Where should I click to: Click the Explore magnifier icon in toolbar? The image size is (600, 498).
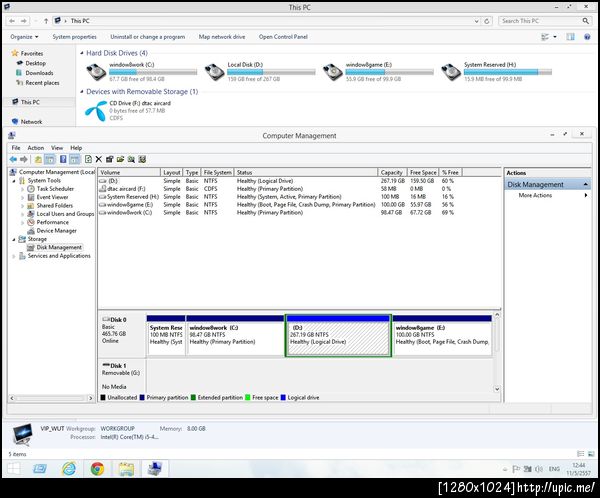(131, 159)
